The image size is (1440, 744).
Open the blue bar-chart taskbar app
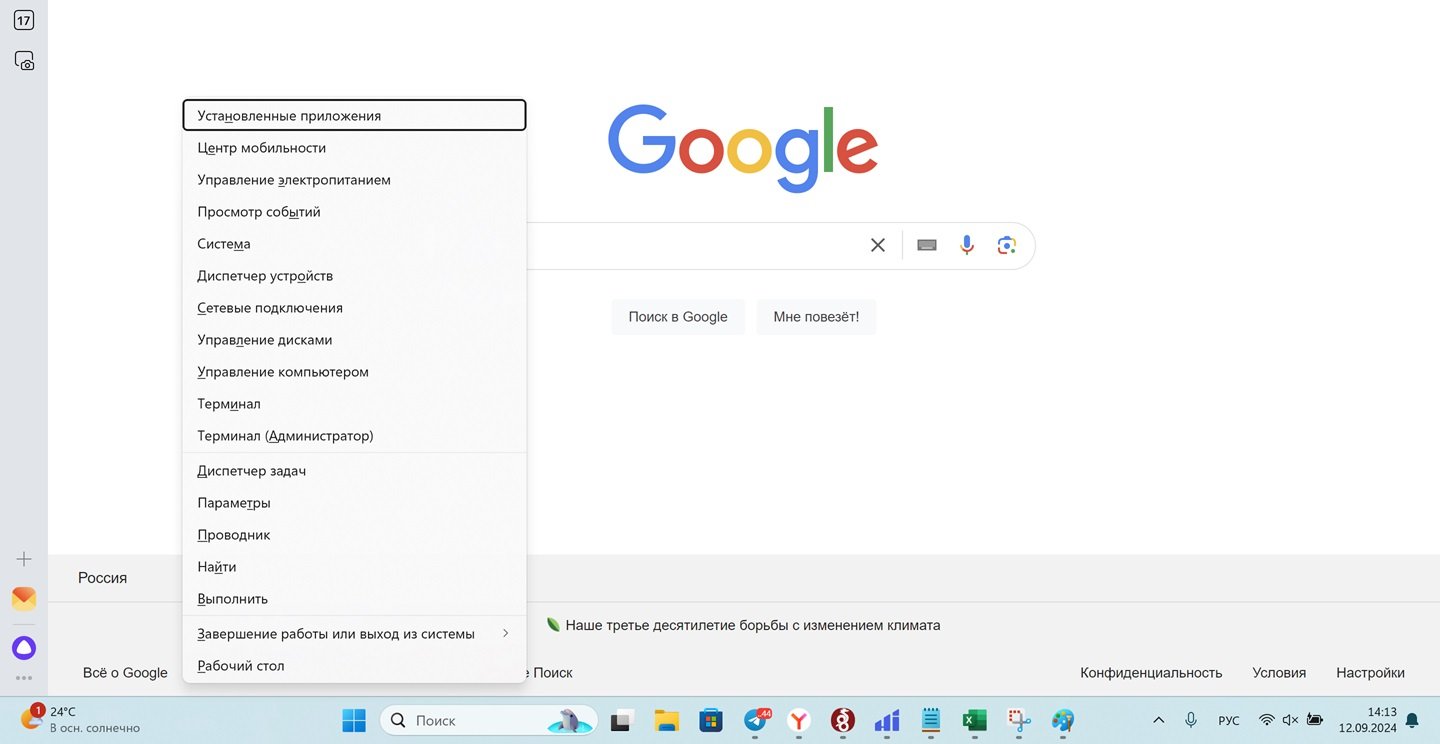[887, 720]
